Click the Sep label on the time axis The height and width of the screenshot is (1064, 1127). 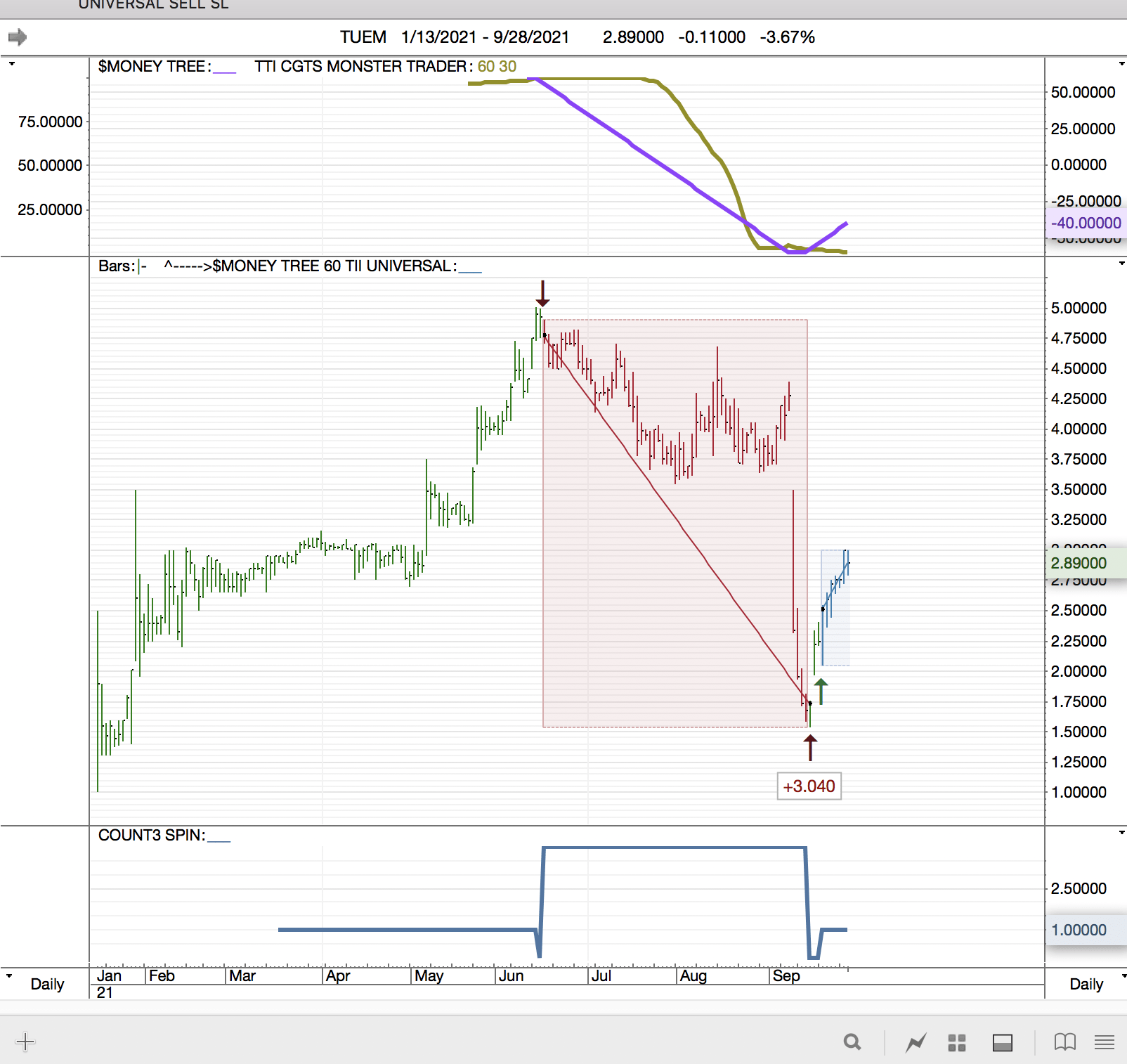point(786,975)
